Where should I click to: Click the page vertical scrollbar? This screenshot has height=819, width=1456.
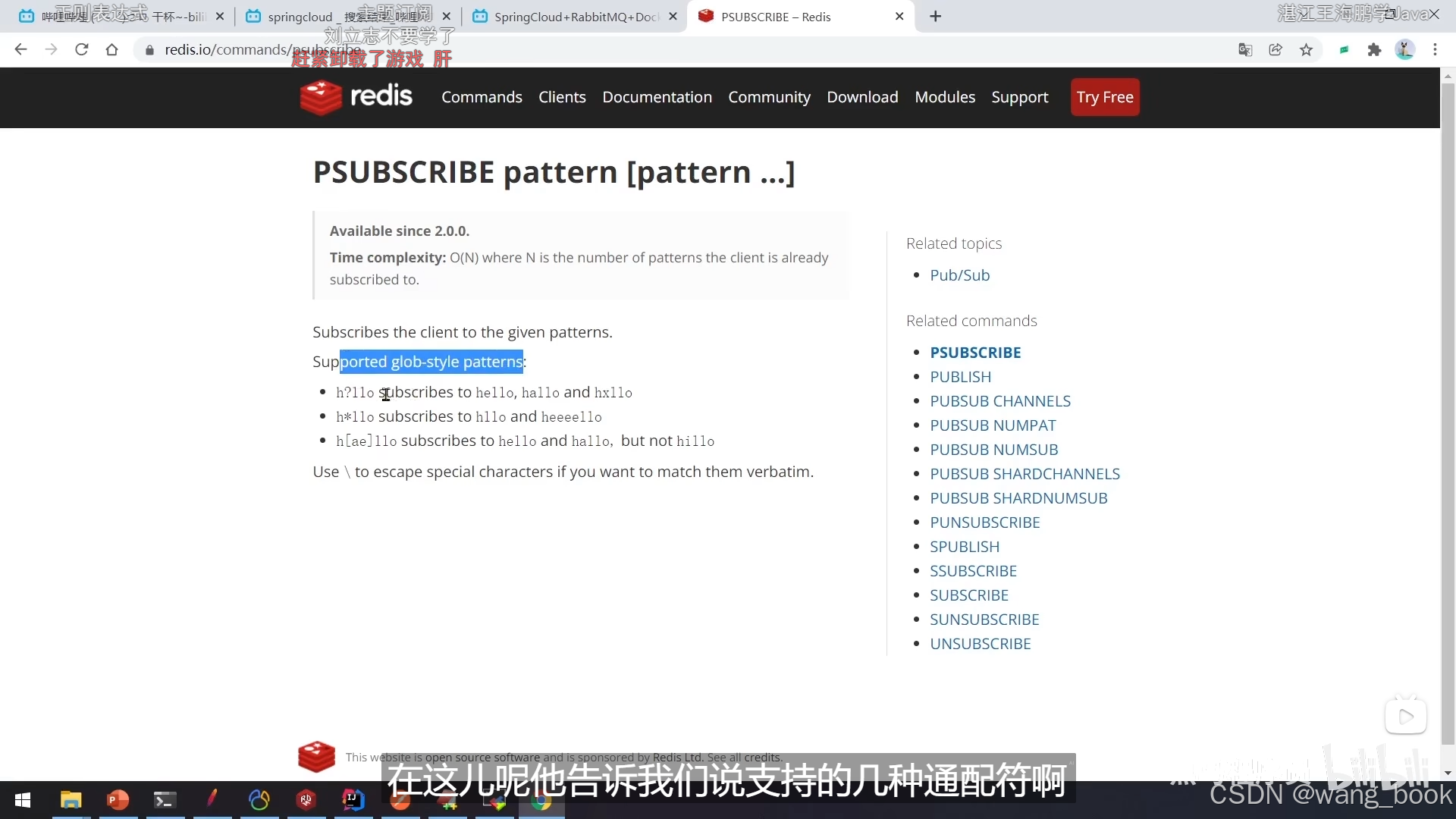pos(1448,413)
